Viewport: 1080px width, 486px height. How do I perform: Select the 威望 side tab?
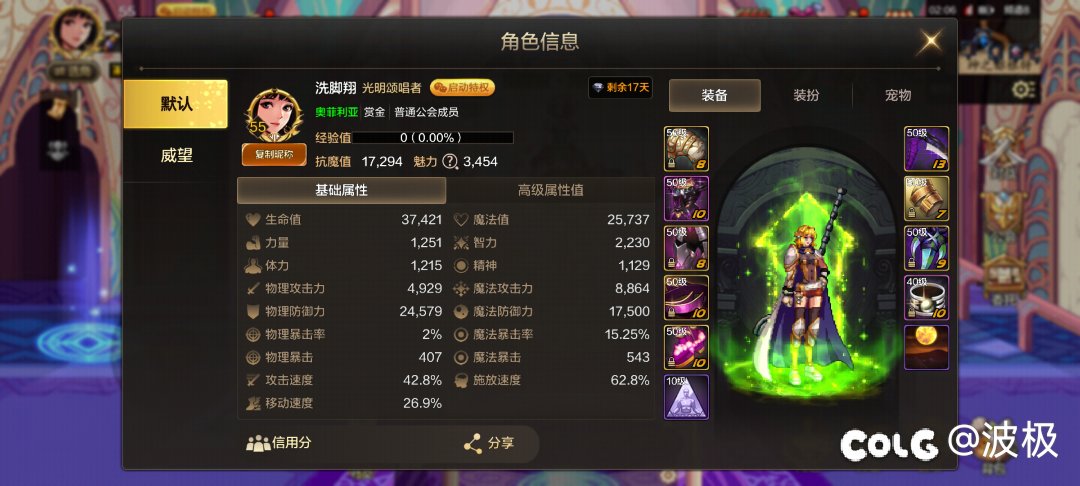pos(176,156)
